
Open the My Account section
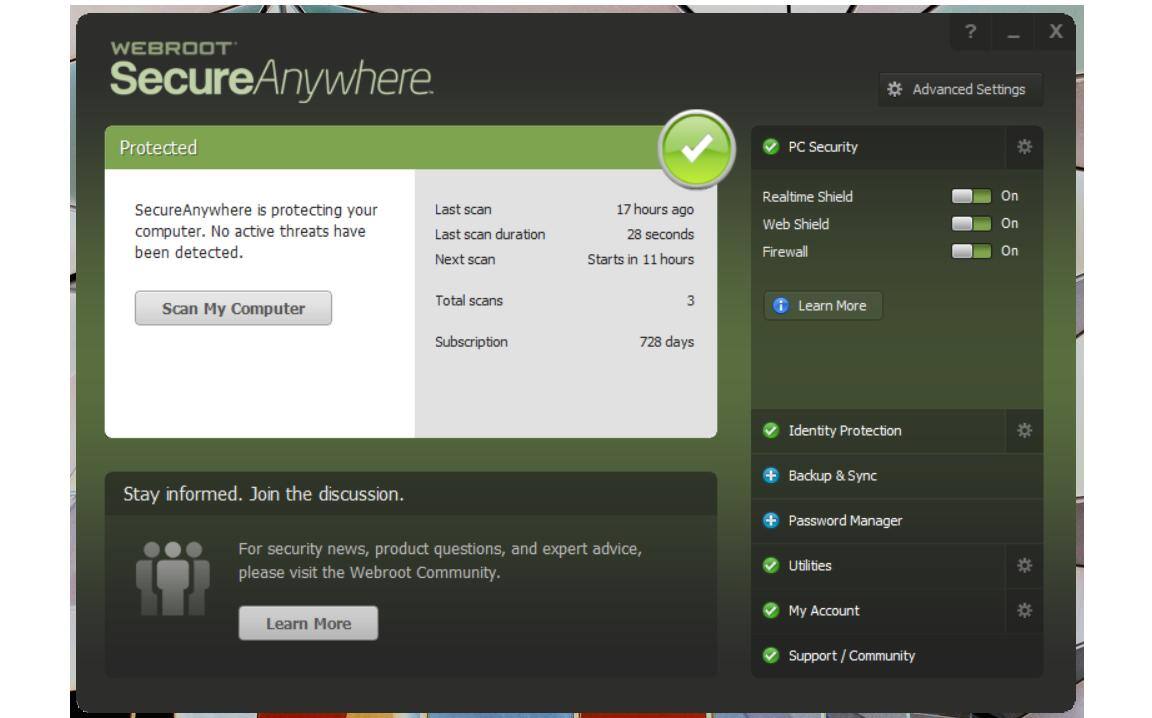[x=823, y=610]
